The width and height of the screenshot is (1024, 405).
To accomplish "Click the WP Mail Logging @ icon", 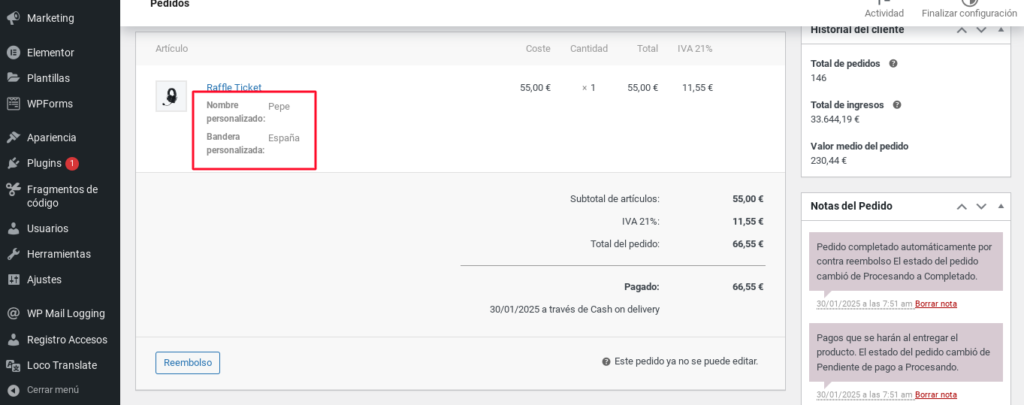I will 13,314.
